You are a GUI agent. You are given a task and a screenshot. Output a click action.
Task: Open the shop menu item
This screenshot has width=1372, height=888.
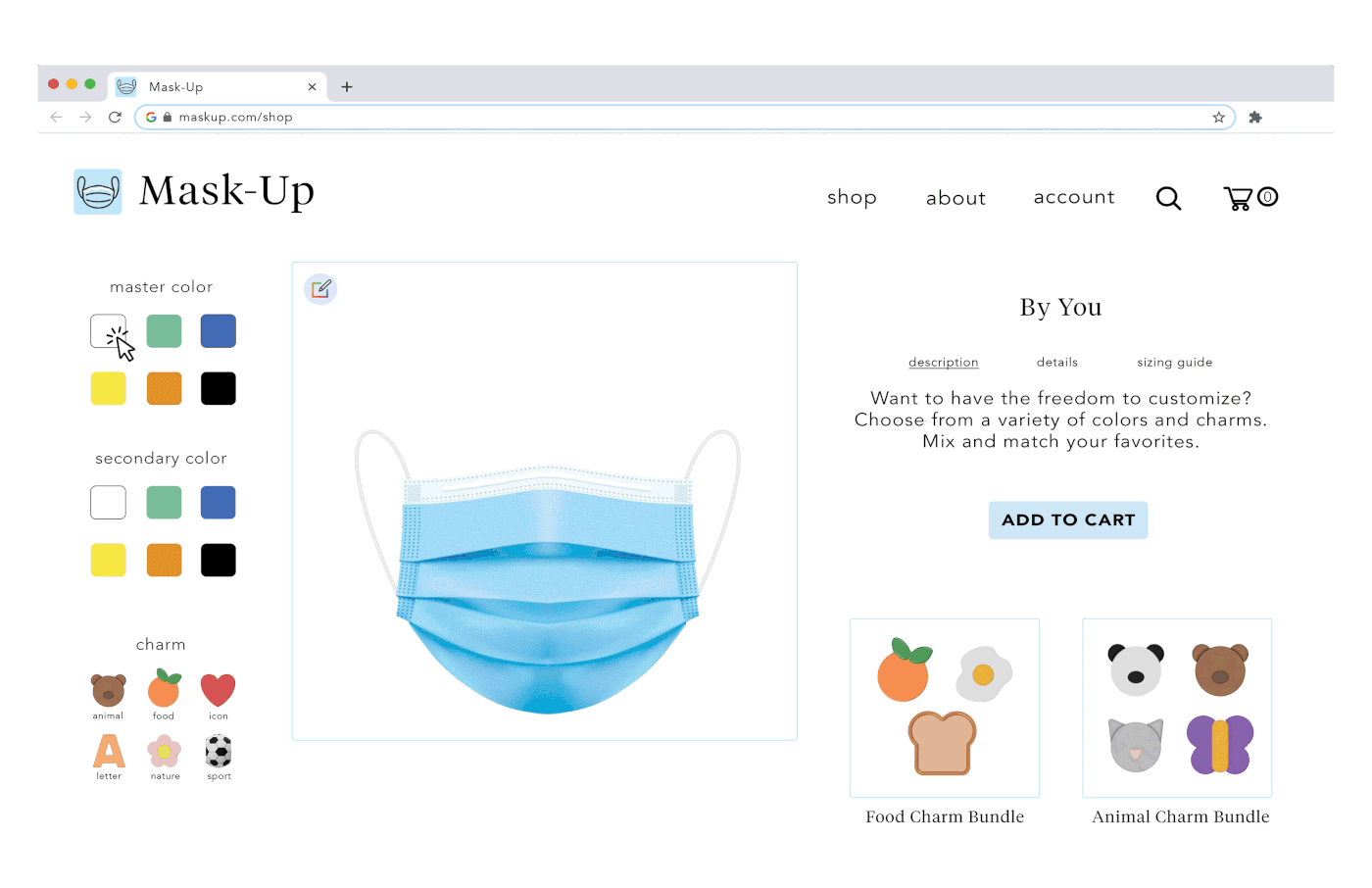click(x=852, y=197)
